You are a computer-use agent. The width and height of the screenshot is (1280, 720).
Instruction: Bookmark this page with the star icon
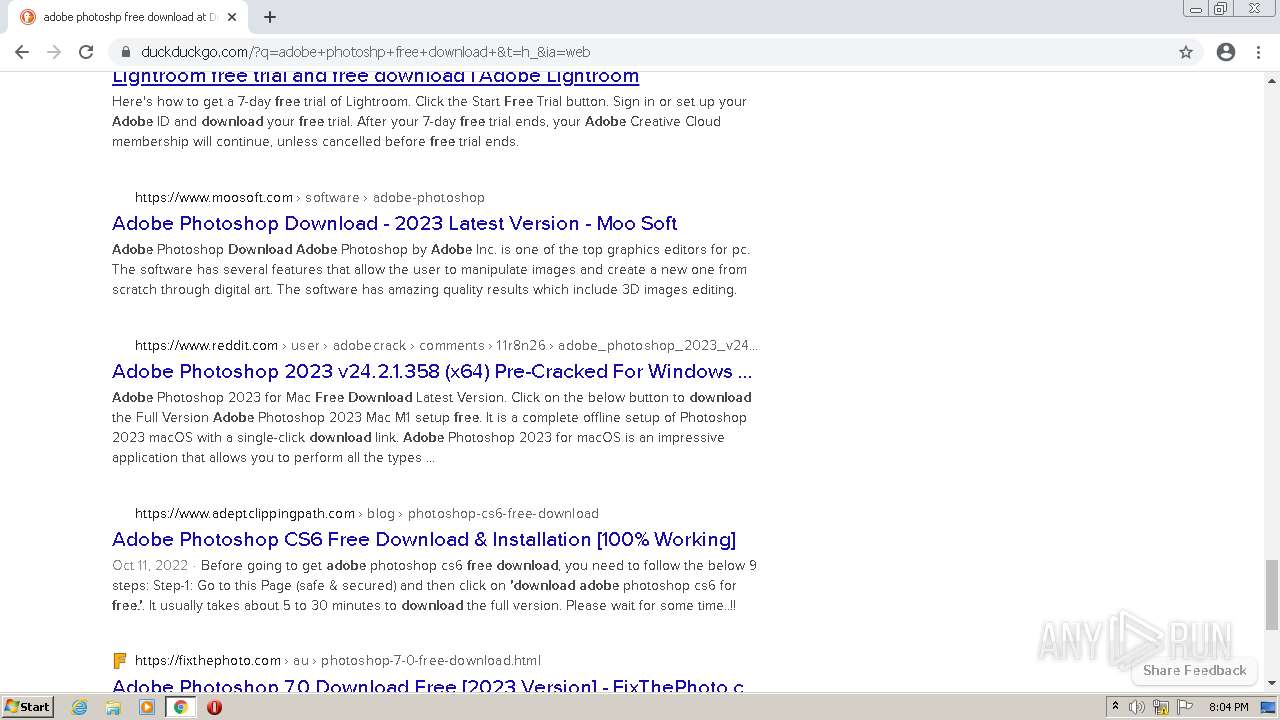(x=1186, y=52)
